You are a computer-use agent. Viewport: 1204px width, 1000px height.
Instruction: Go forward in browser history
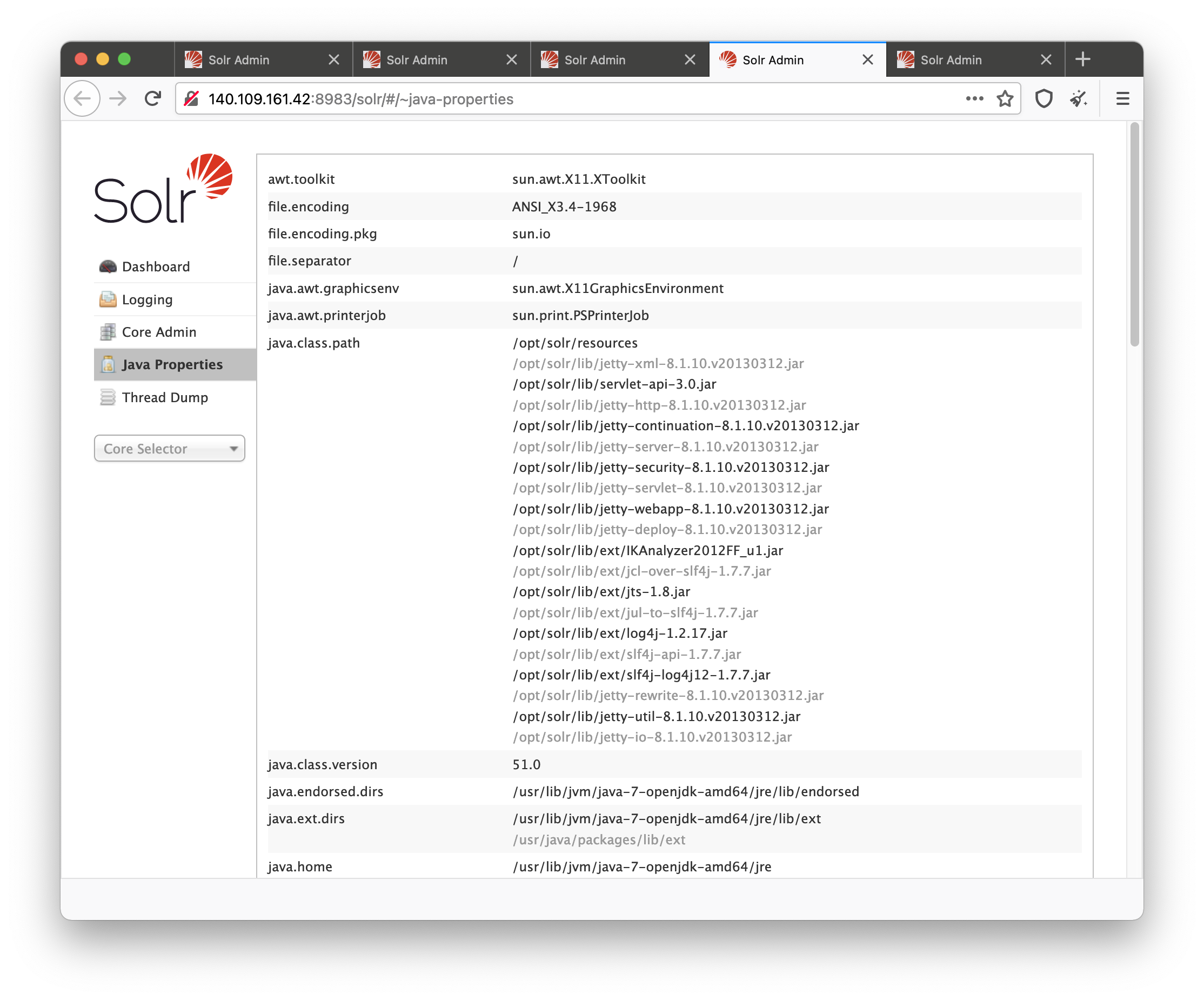(117, 98)
